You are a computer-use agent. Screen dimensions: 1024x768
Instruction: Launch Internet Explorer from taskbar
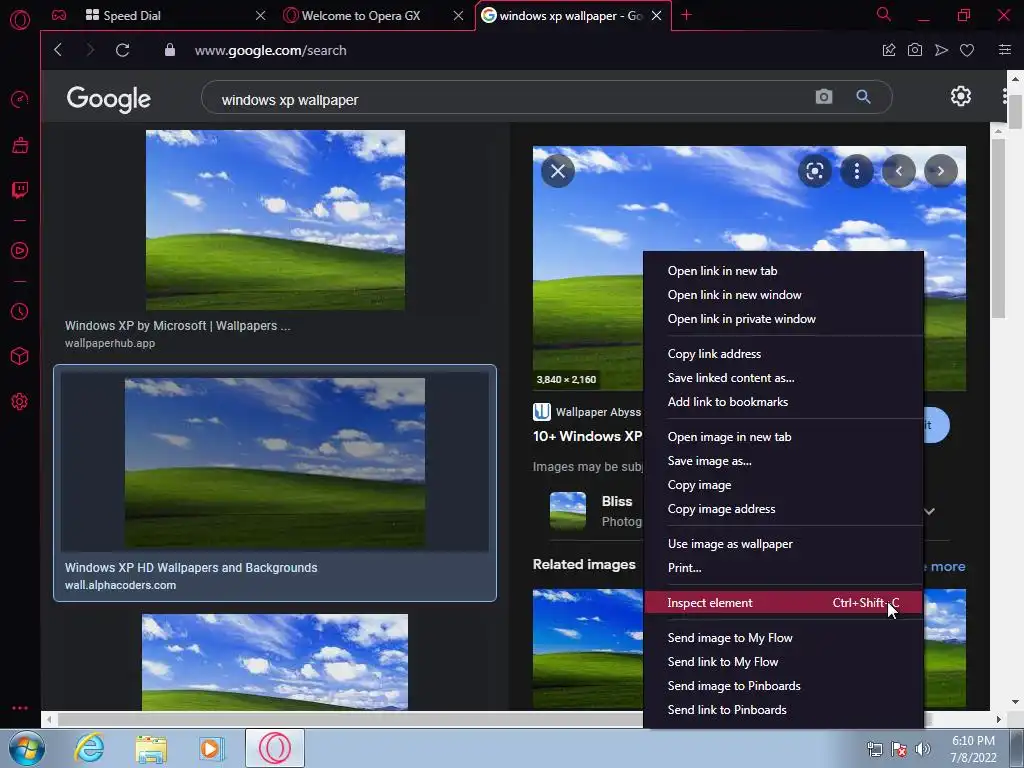click(x=89, y=748)
